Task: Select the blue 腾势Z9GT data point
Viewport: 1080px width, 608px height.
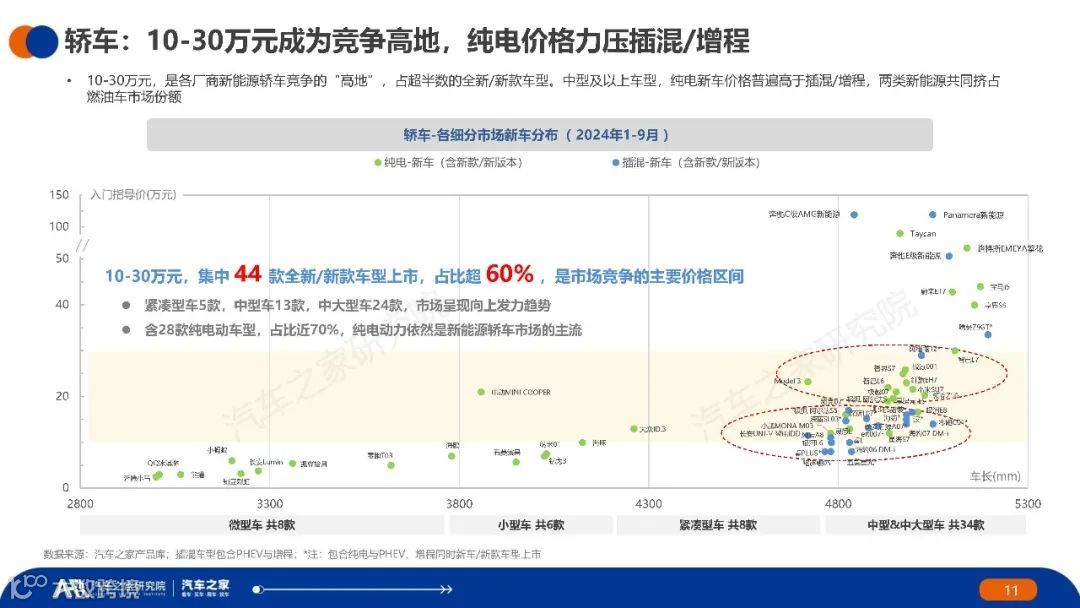Action: 988,335
